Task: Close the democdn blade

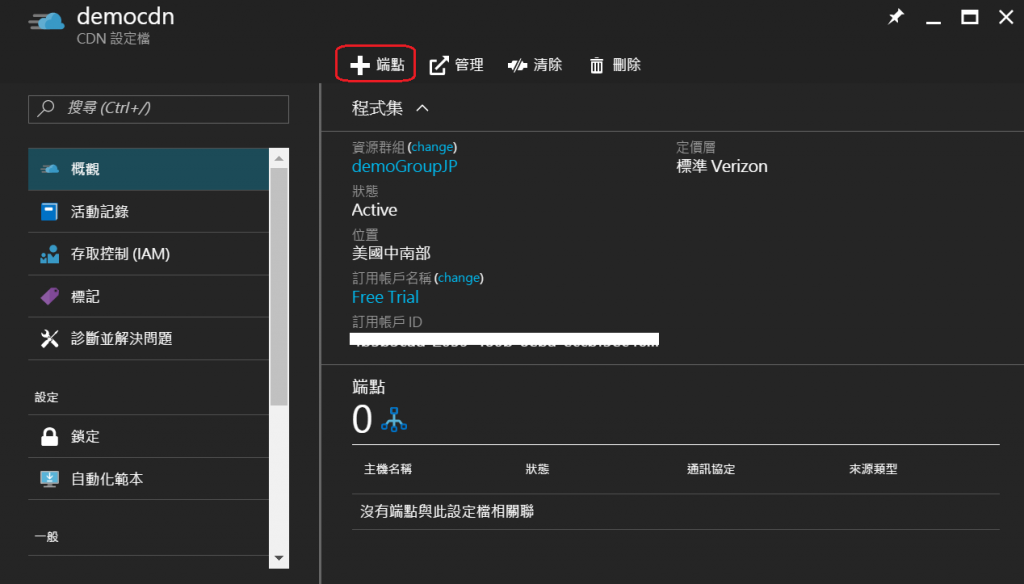Action: 1006,17
